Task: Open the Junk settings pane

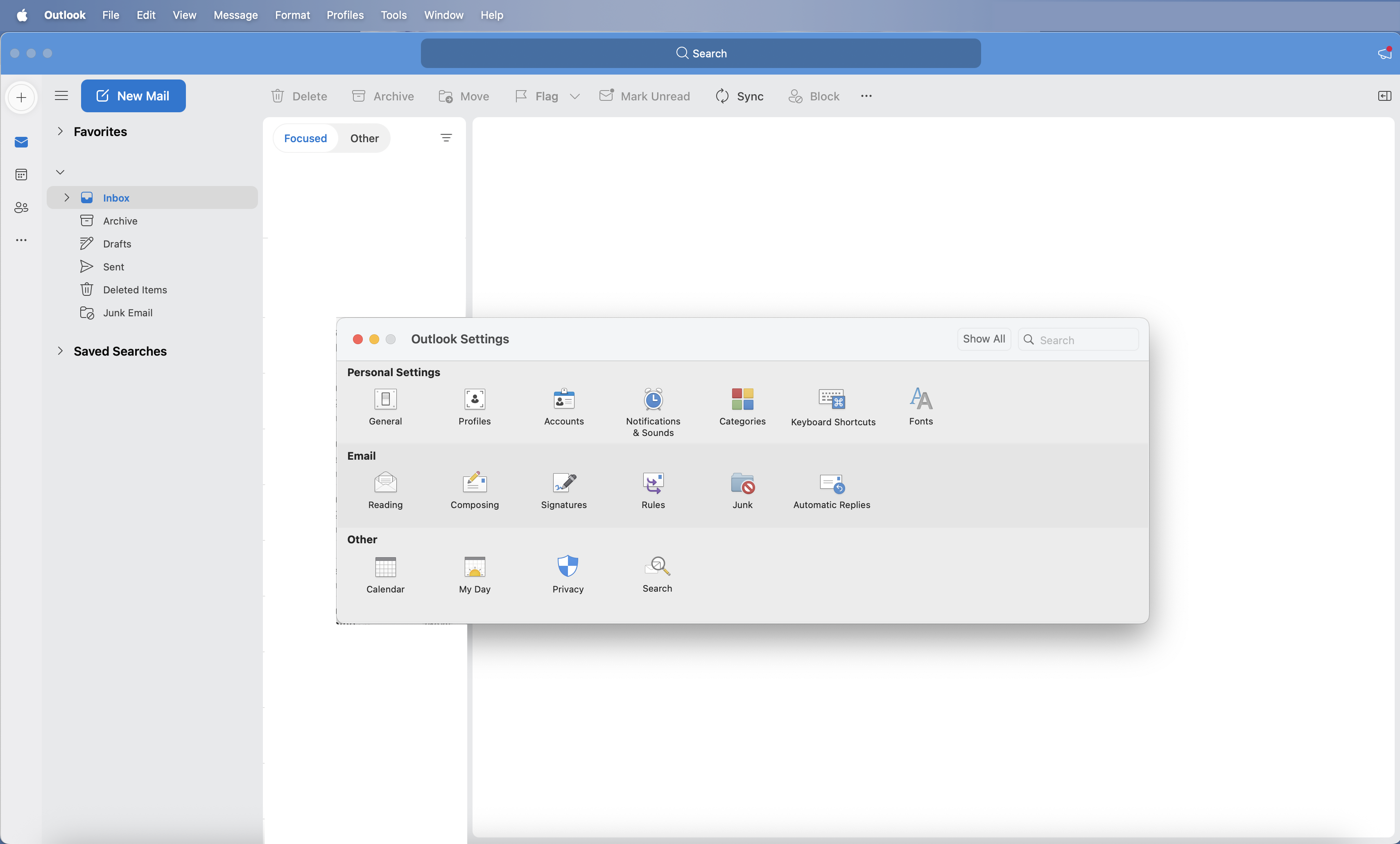Action: [742, 490]
